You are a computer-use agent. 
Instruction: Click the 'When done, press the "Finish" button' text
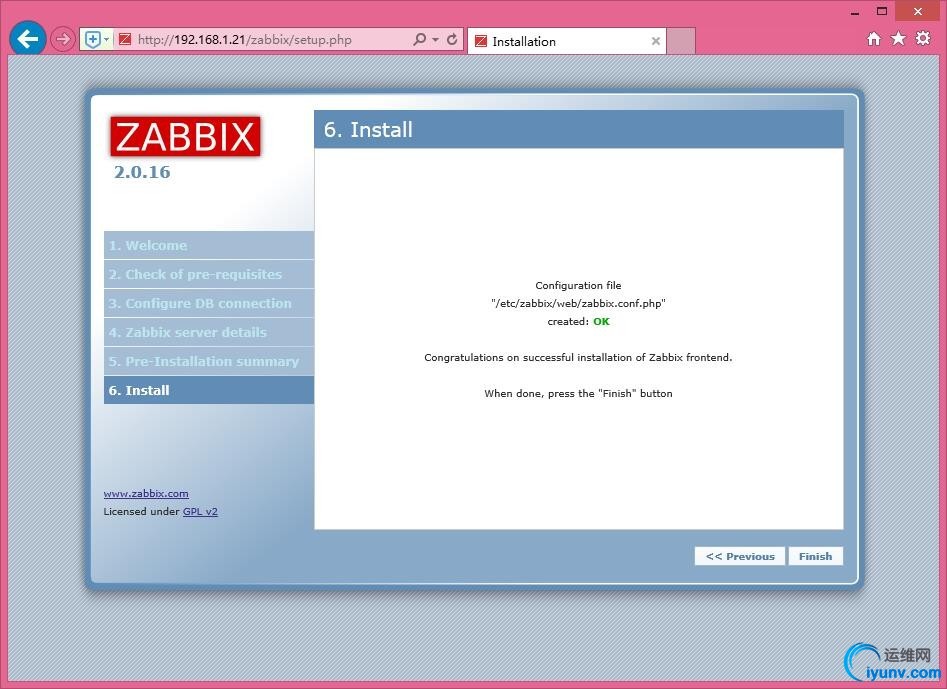(x=578, y=393)
